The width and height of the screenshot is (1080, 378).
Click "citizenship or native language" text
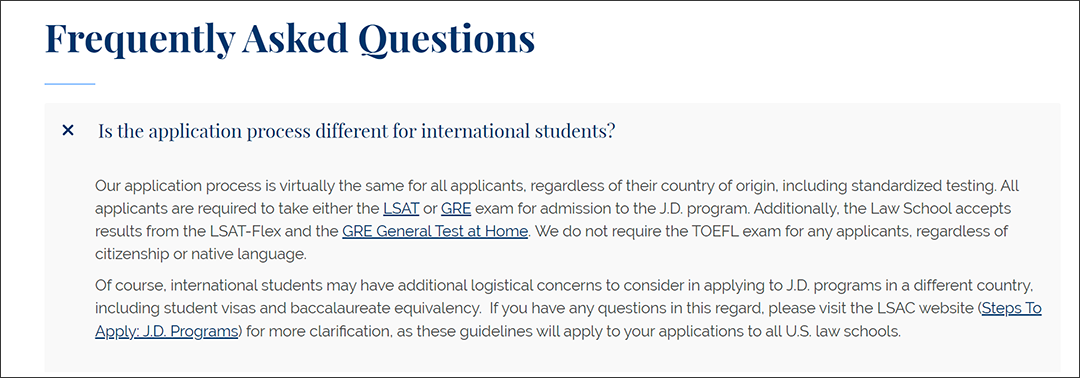200,253
